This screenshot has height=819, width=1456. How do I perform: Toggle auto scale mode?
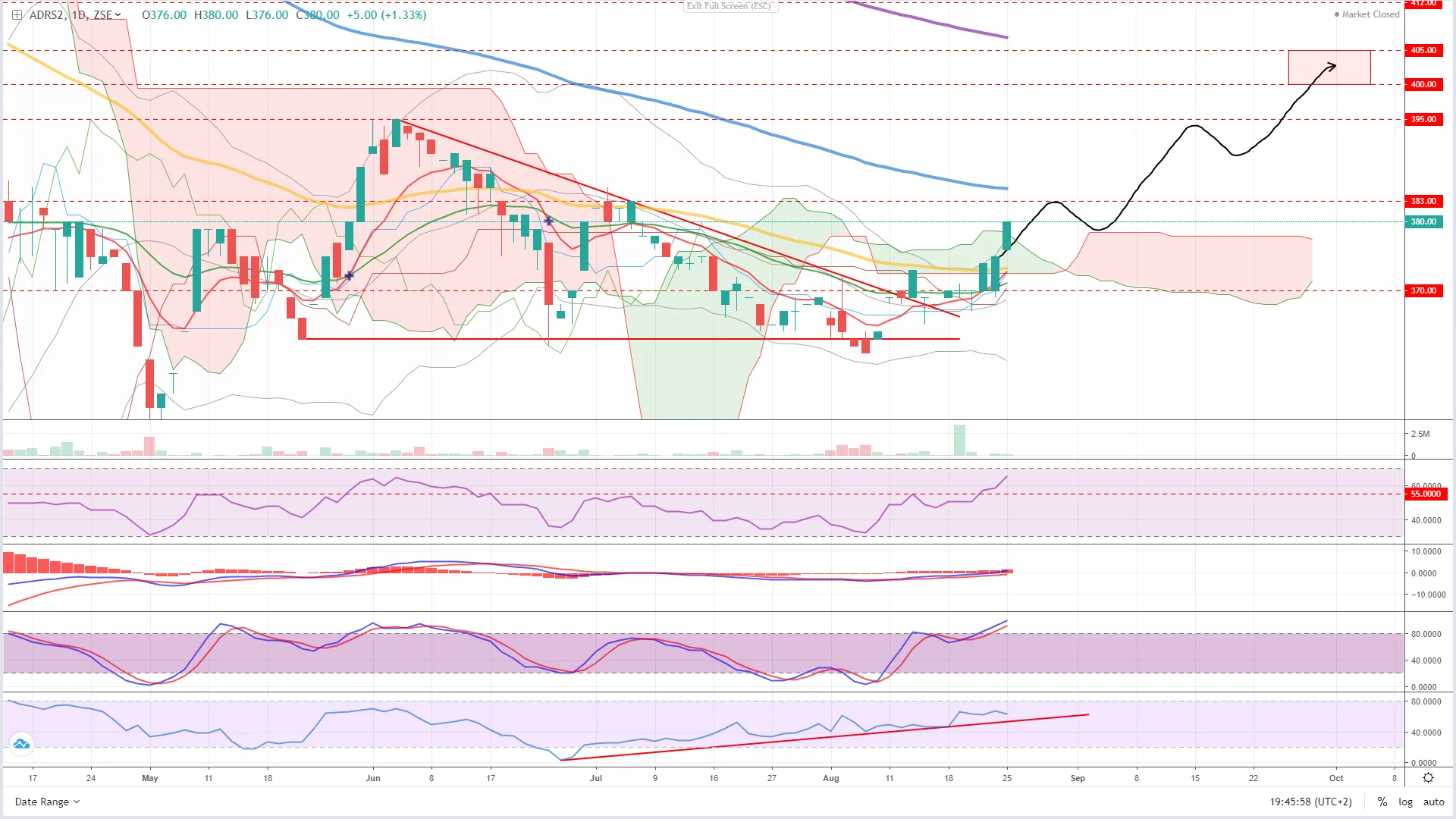tap(1433, 802)
